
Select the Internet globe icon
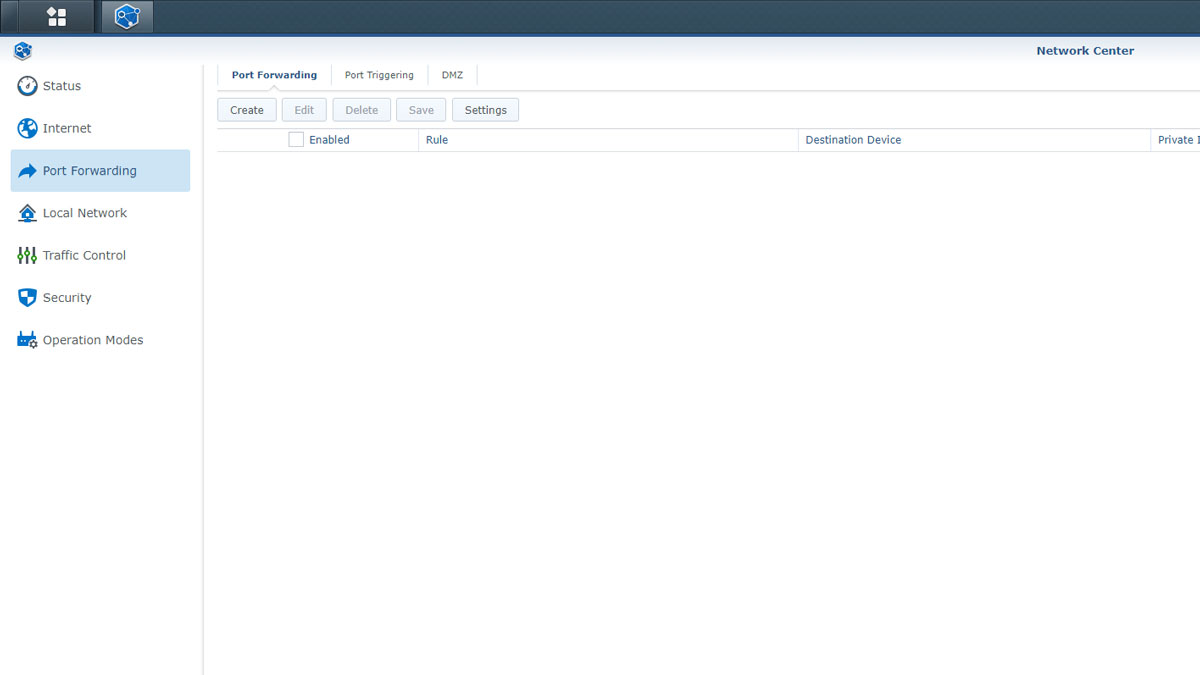[27, 128]
